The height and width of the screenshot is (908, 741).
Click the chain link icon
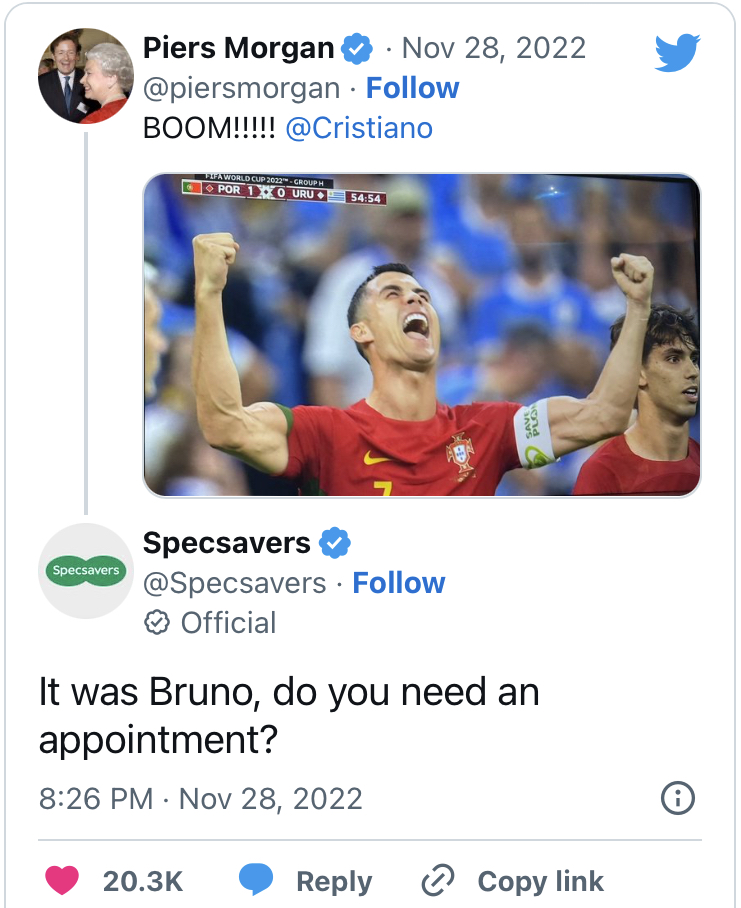[438, 881]
